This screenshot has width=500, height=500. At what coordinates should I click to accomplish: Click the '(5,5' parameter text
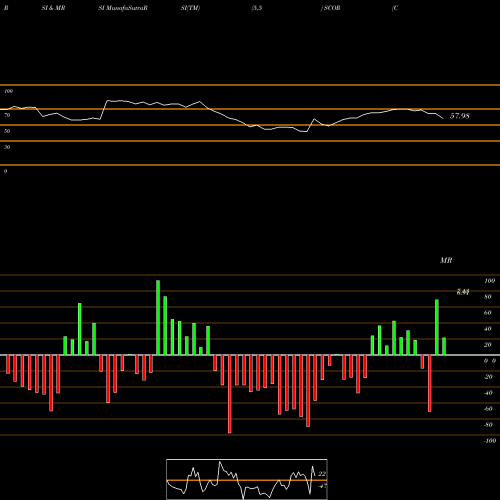click(x=257, y=8)
